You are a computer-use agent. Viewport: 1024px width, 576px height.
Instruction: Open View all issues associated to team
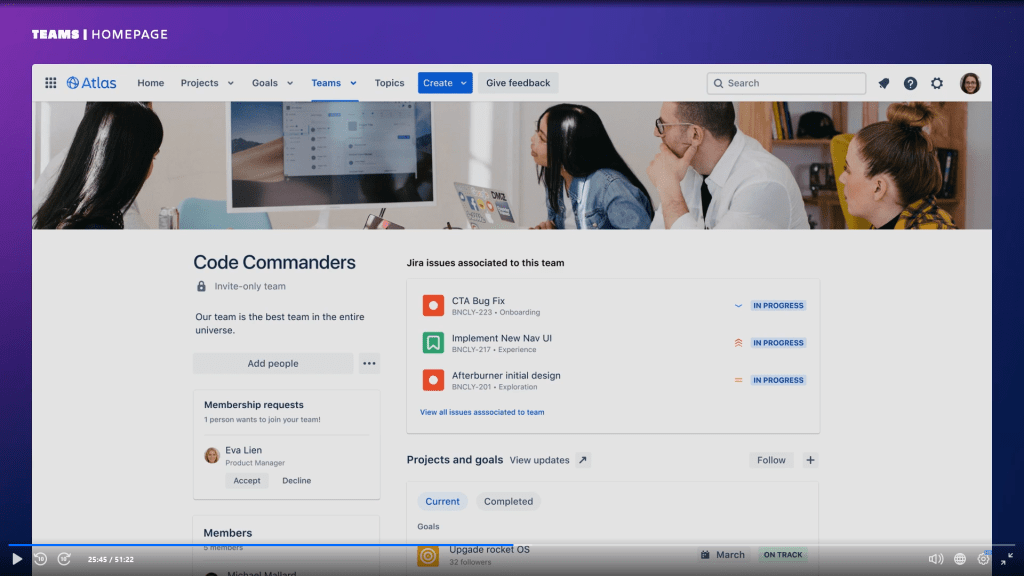(x=482, y=412)
